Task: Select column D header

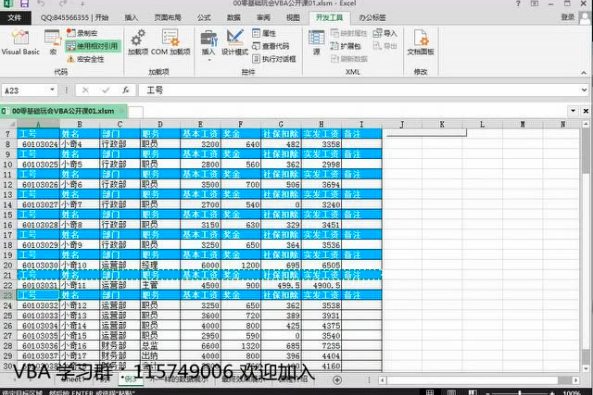Action: coord(160,124)
